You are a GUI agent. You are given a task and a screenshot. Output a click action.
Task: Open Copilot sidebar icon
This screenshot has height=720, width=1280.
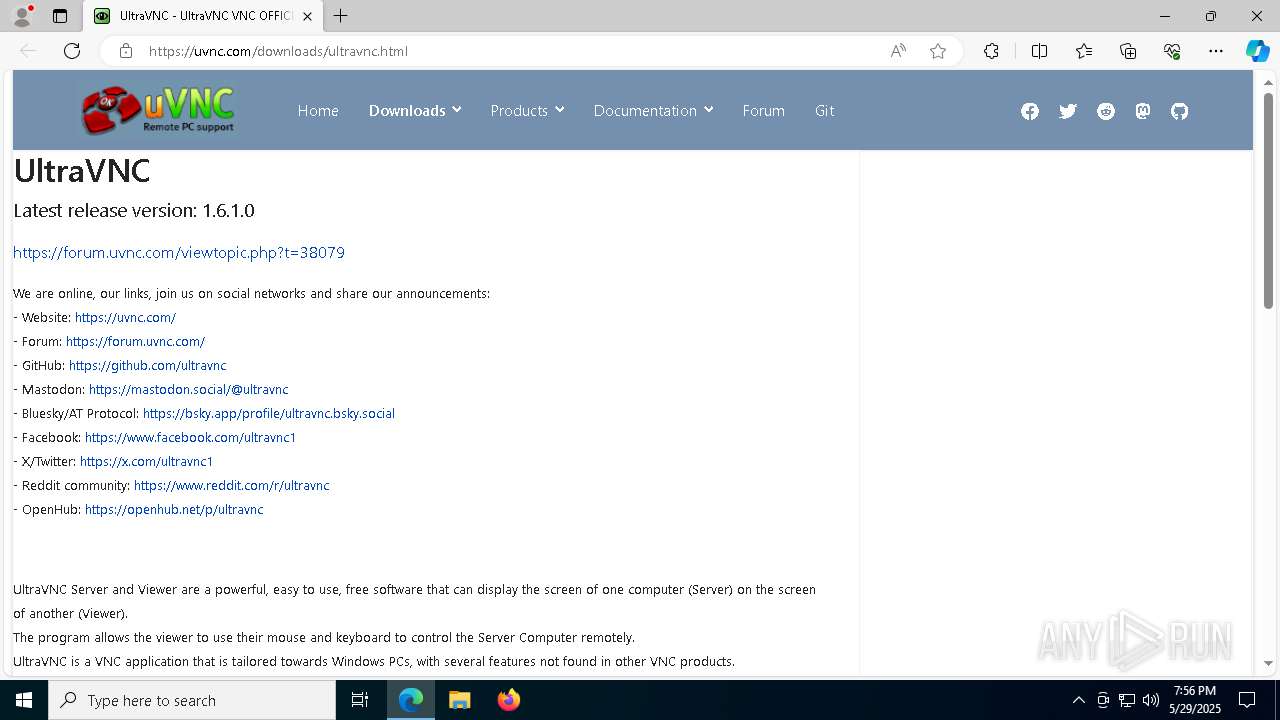1257,51
